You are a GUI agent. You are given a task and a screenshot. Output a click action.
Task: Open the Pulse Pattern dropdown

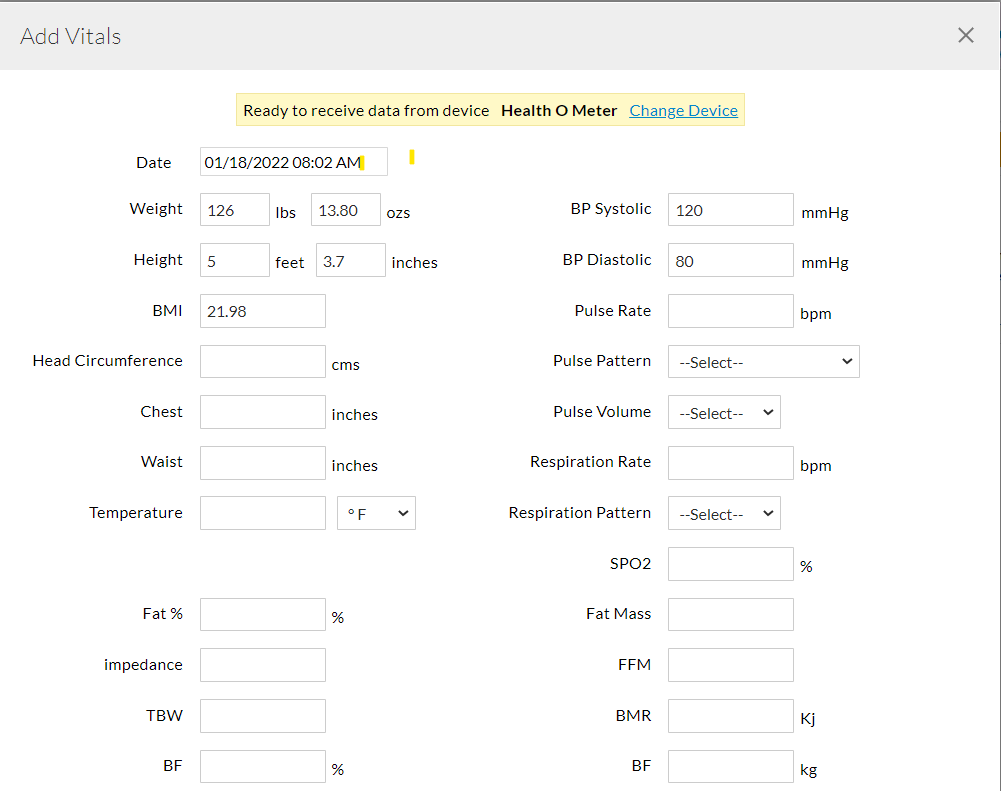[763, 362]
